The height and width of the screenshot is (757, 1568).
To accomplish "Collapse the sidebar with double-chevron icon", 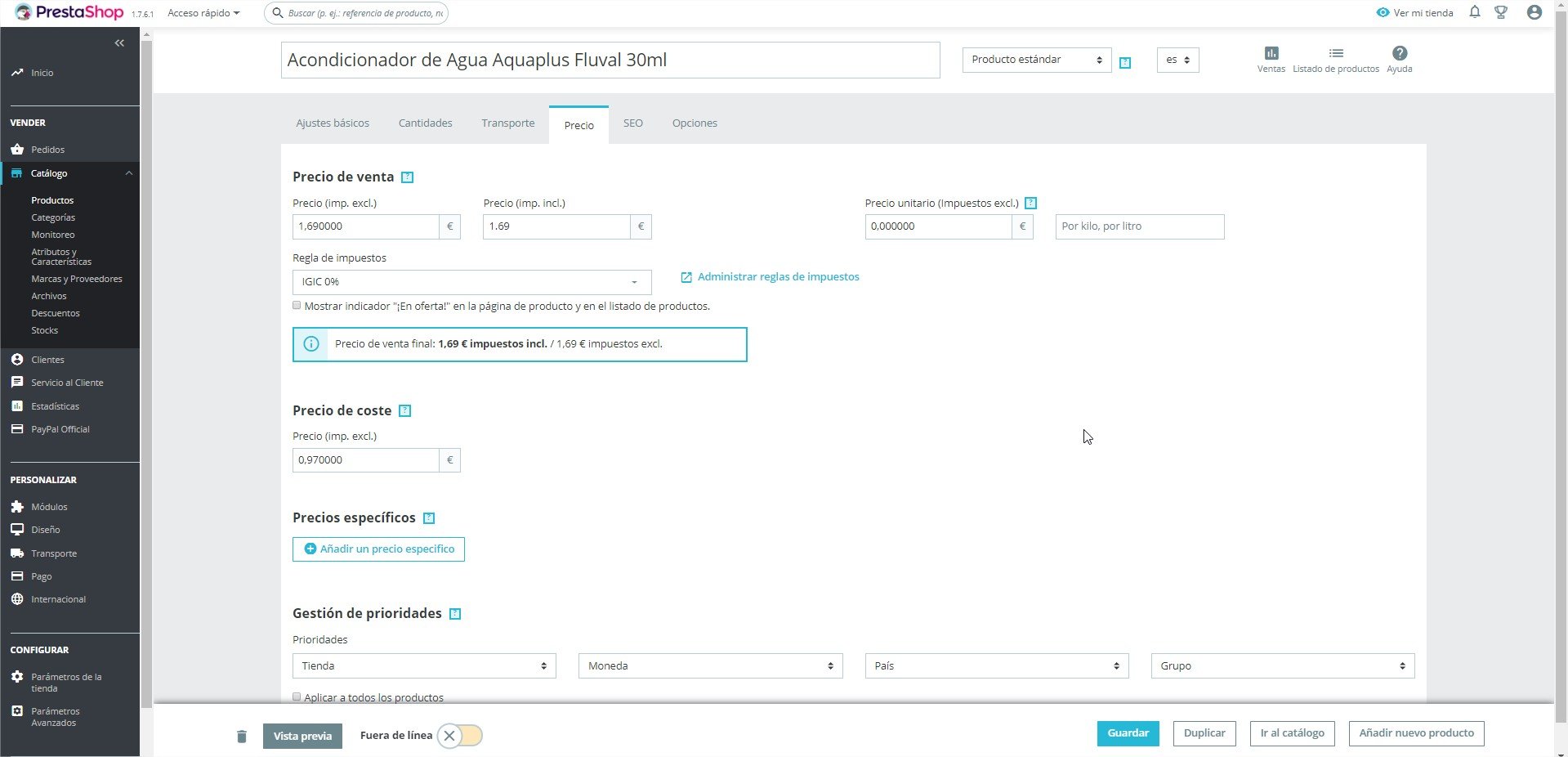I will click(119, 43).
